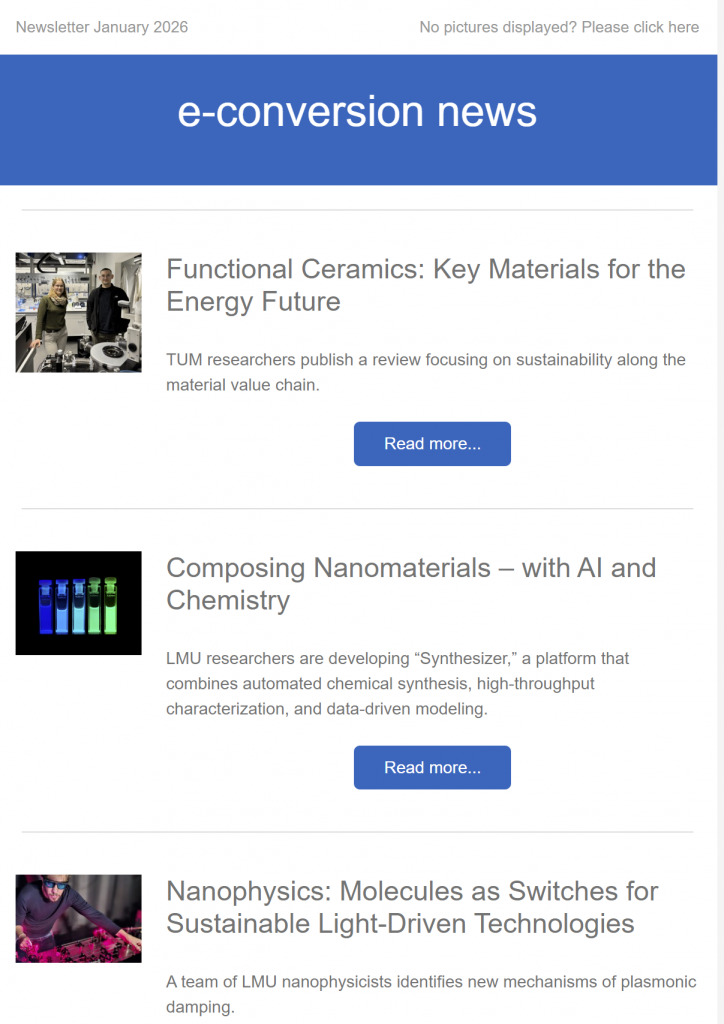Open the Composing Nanomaterials article headline
Image resolution: width=724 pixels, height=1024 pixels.
410,584
